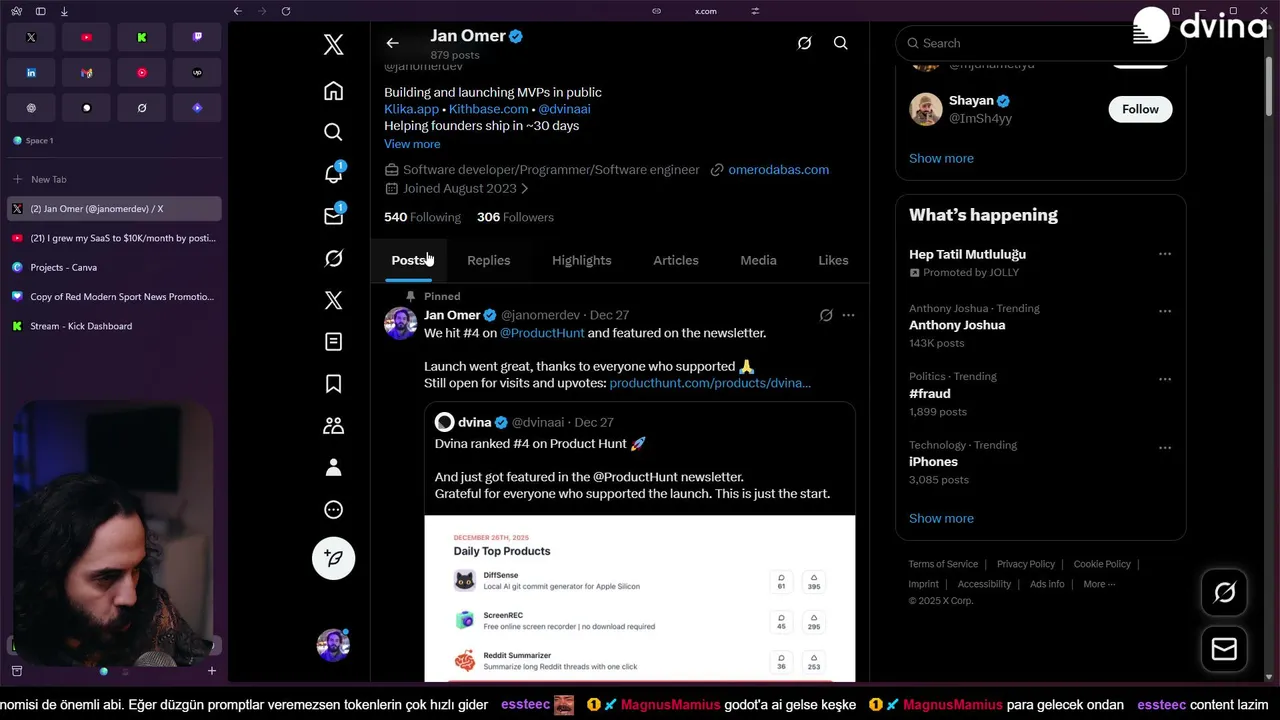
Task: Show more who-to-follow suggestions
Action: coord(941,158)
